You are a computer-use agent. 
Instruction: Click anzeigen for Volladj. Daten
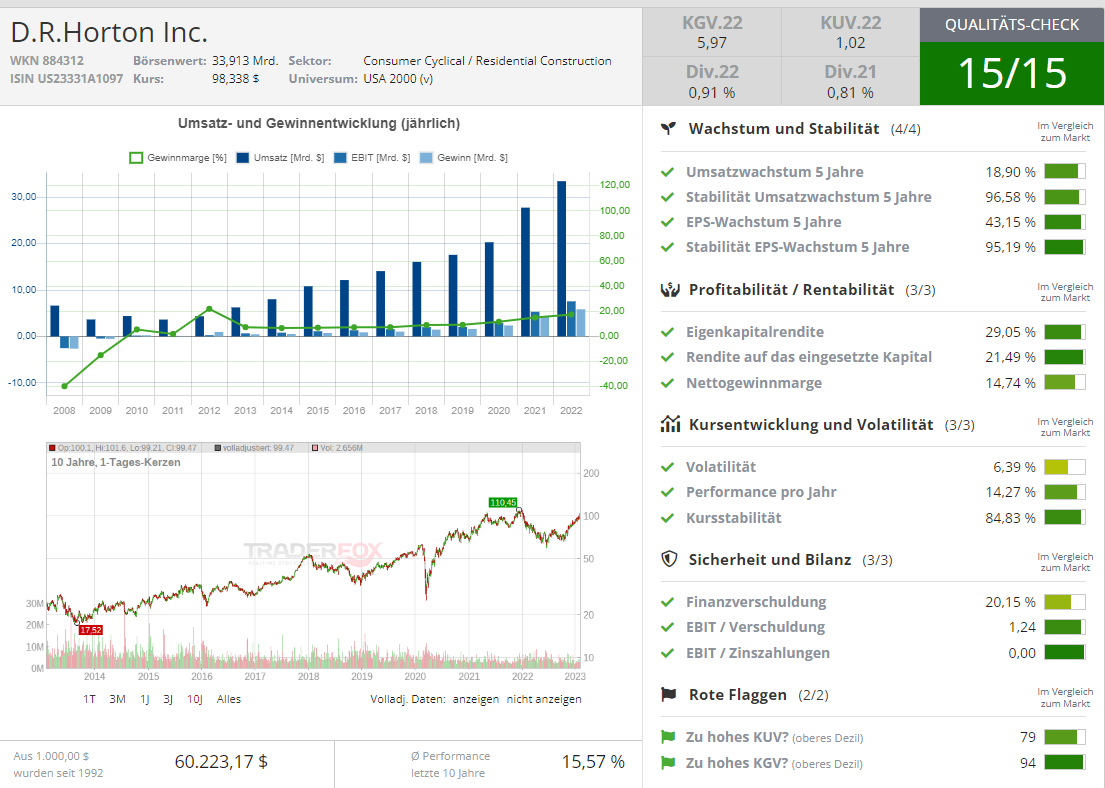coord(475,699)
